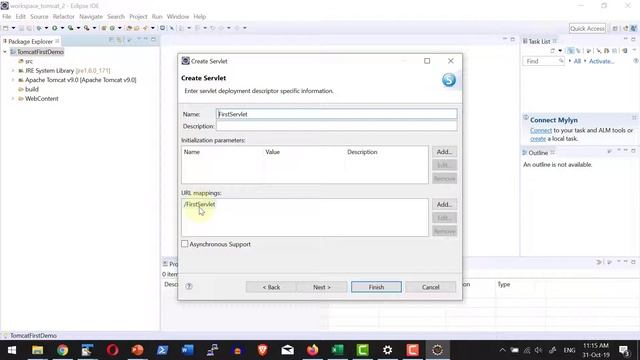Open the Source menu
The image size is (640, 360).
pyautogui.click(x=39, y=16)
